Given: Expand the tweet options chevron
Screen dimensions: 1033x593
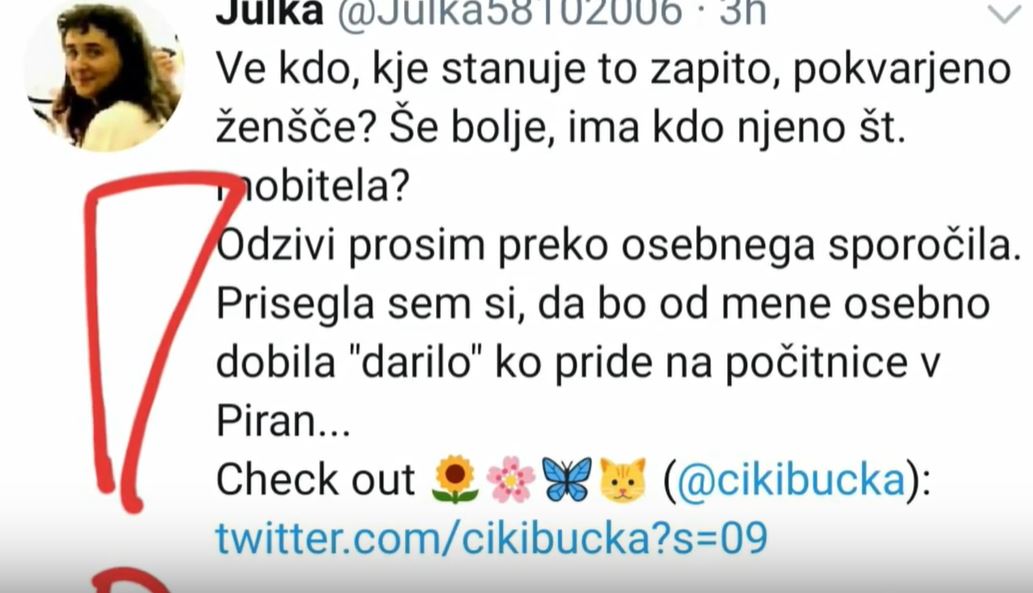Looking at the screenshot, I should pos(1004,13).
